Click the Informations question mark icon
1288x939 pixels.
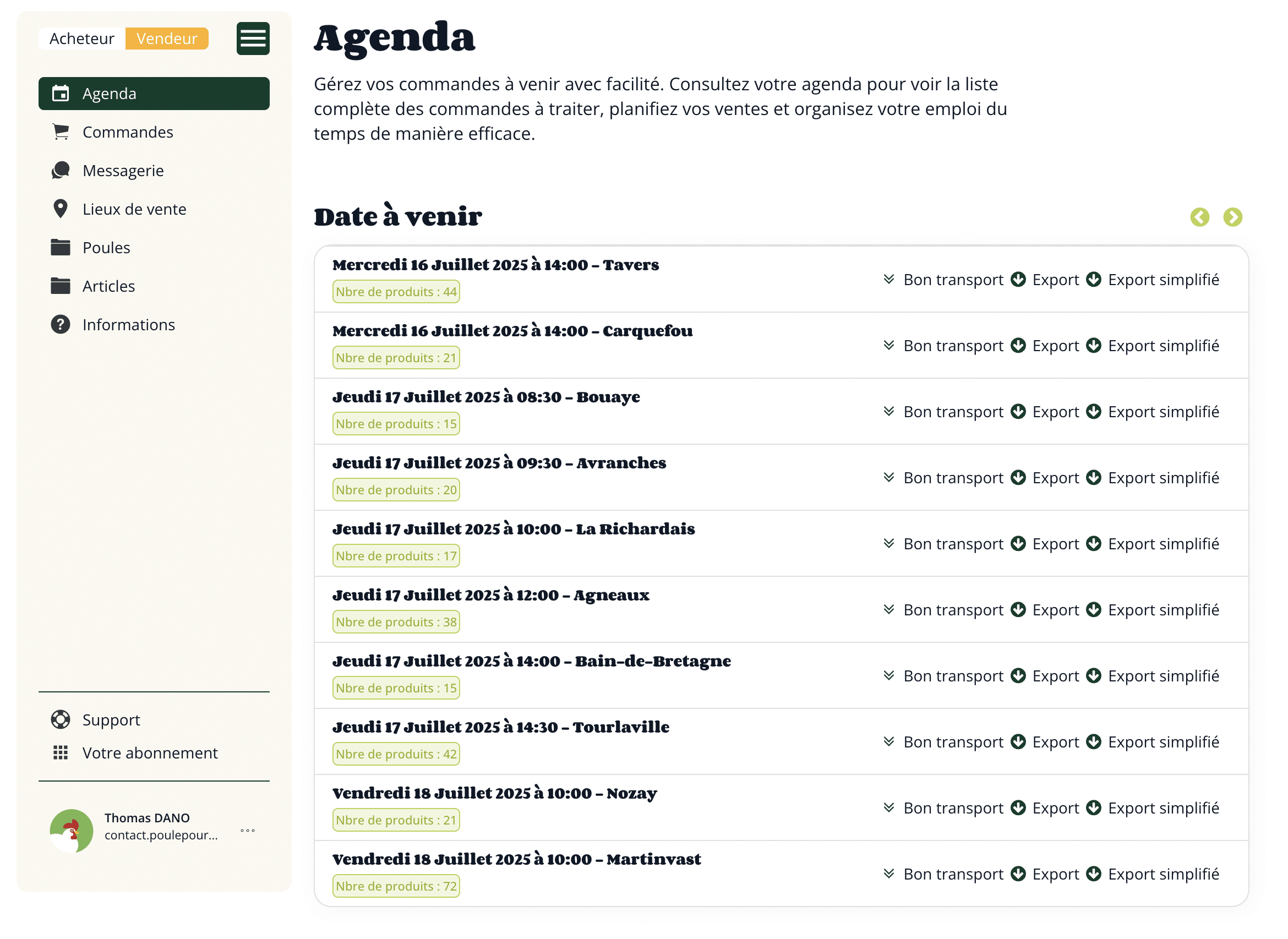[x=61, y=325]
